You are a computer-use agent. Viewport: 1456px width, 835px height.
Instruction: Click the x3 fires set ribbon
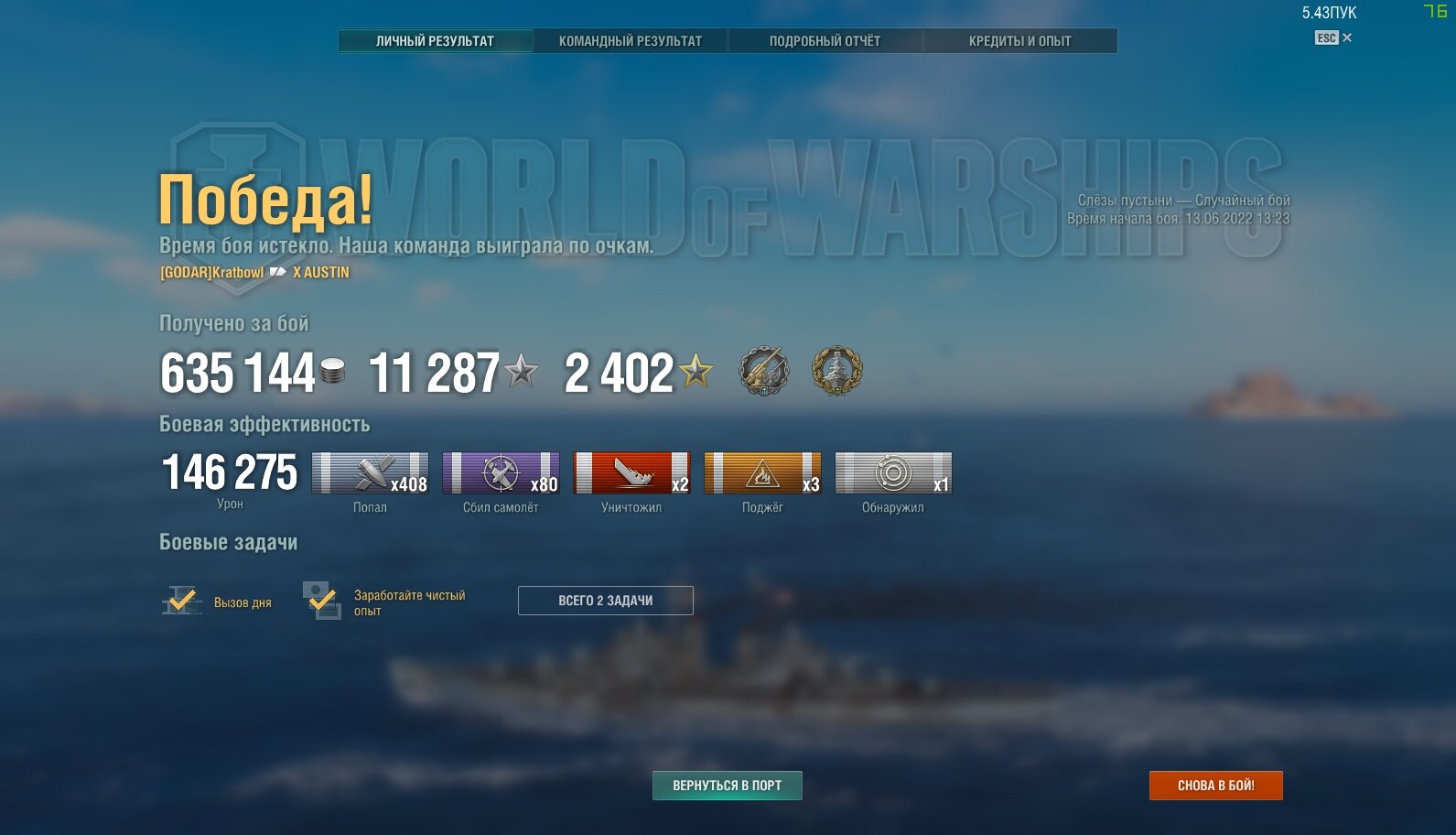pyautogui.click(x=762, y=473)
